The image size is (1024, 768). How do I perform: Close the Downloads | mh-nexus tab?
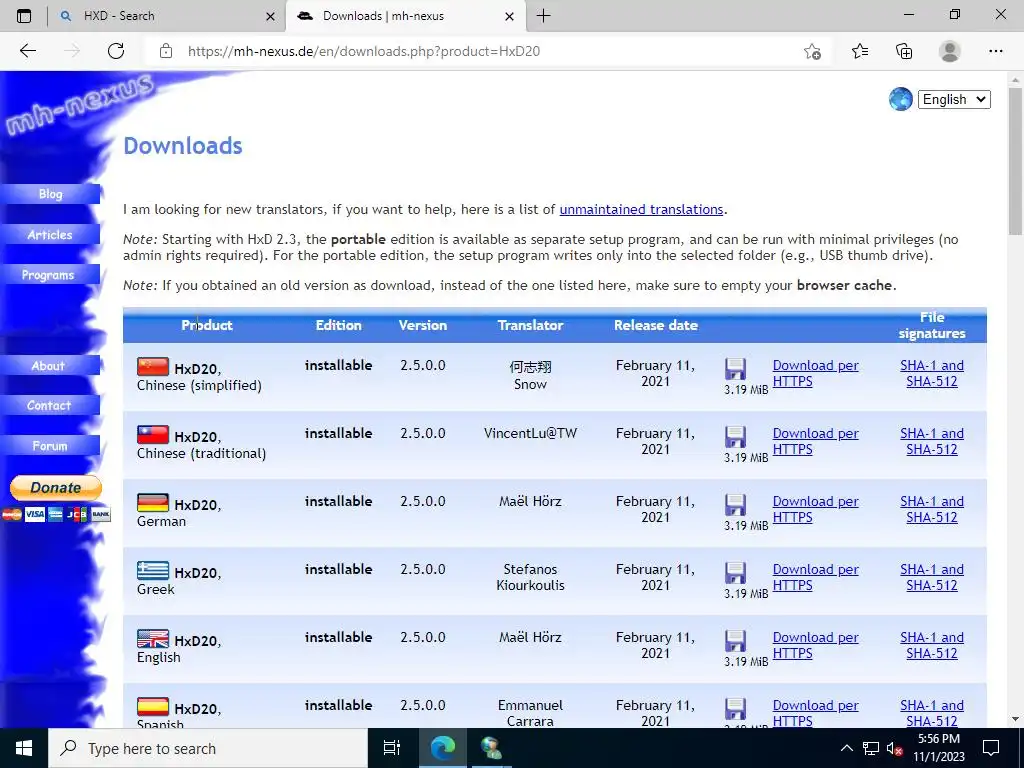pos(510,16)
